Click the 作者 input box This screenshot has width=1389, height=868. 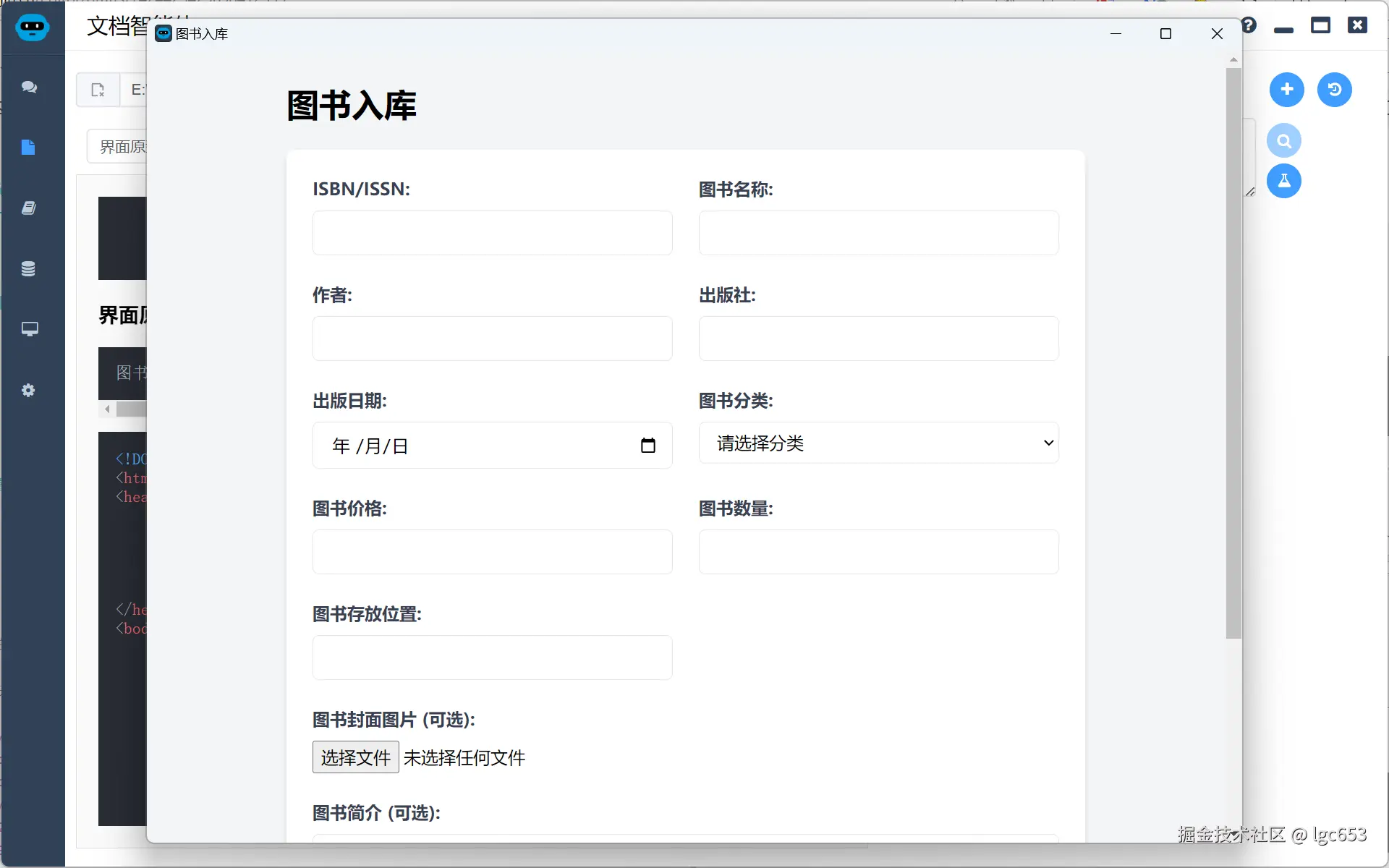tap(492, 339)
